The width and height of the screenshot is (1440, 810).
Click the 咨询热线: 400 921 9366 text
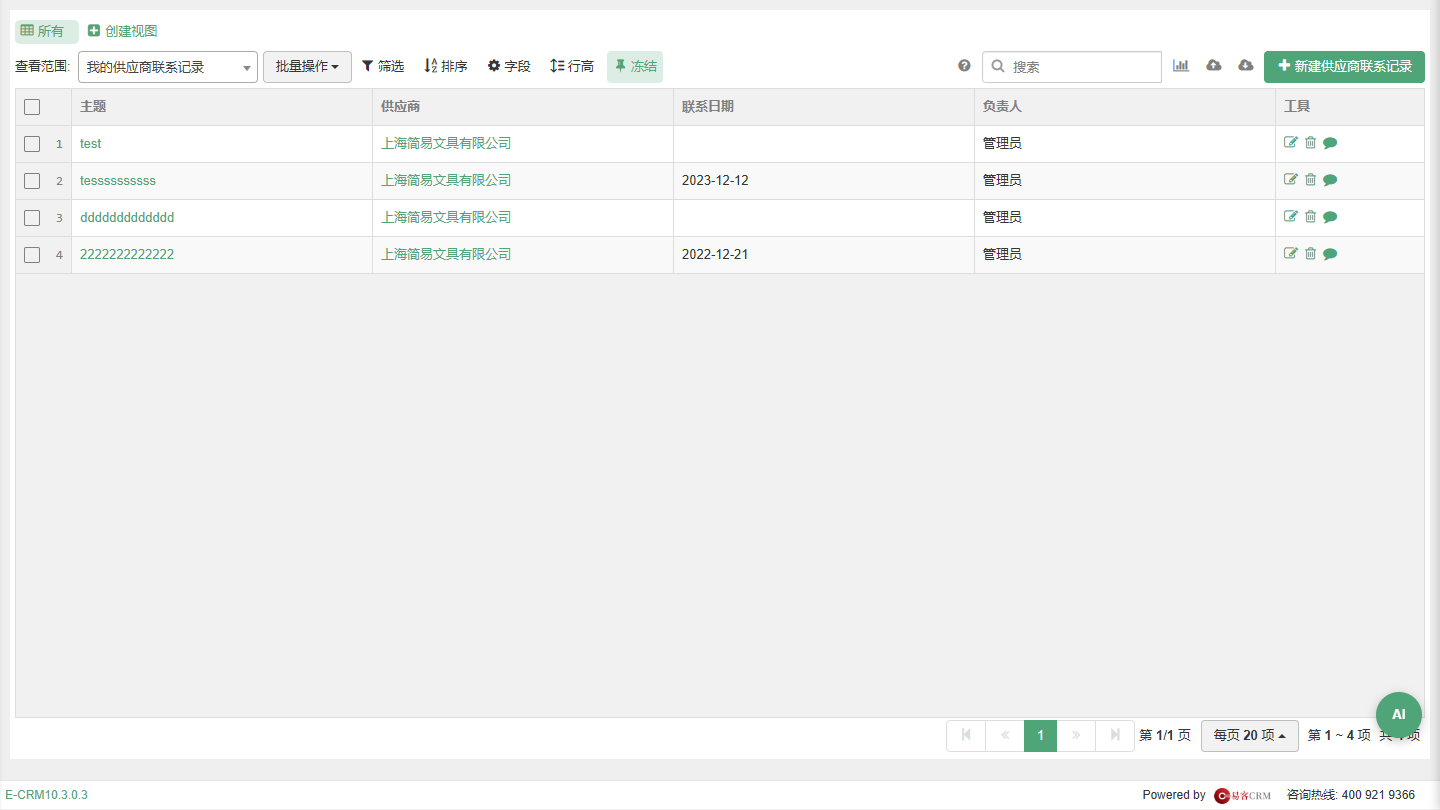[1351, 795]
